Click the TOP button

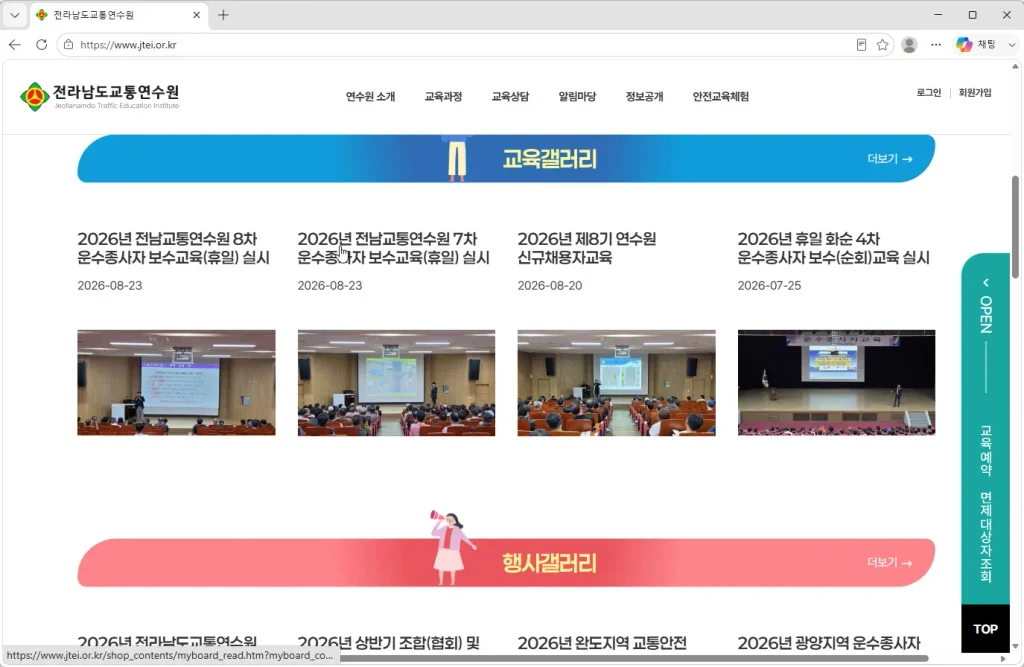(985, 628)
